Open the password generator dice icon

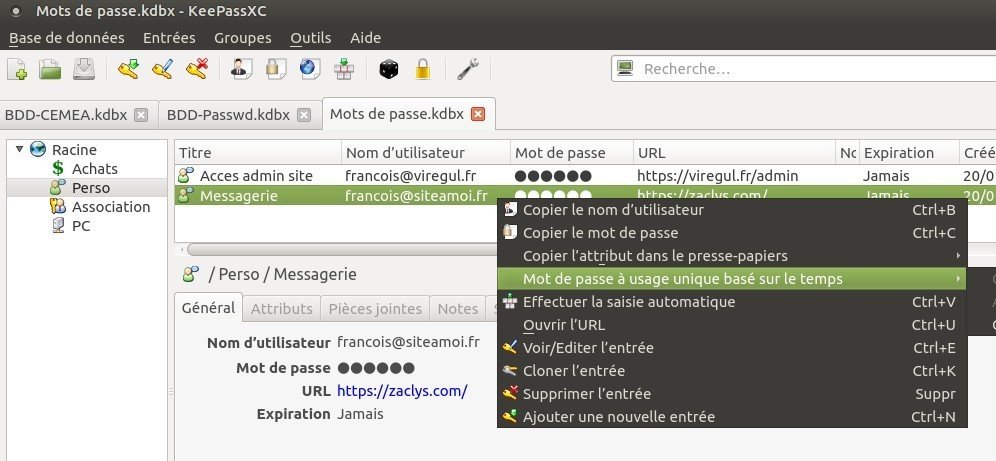click(389, 69)
